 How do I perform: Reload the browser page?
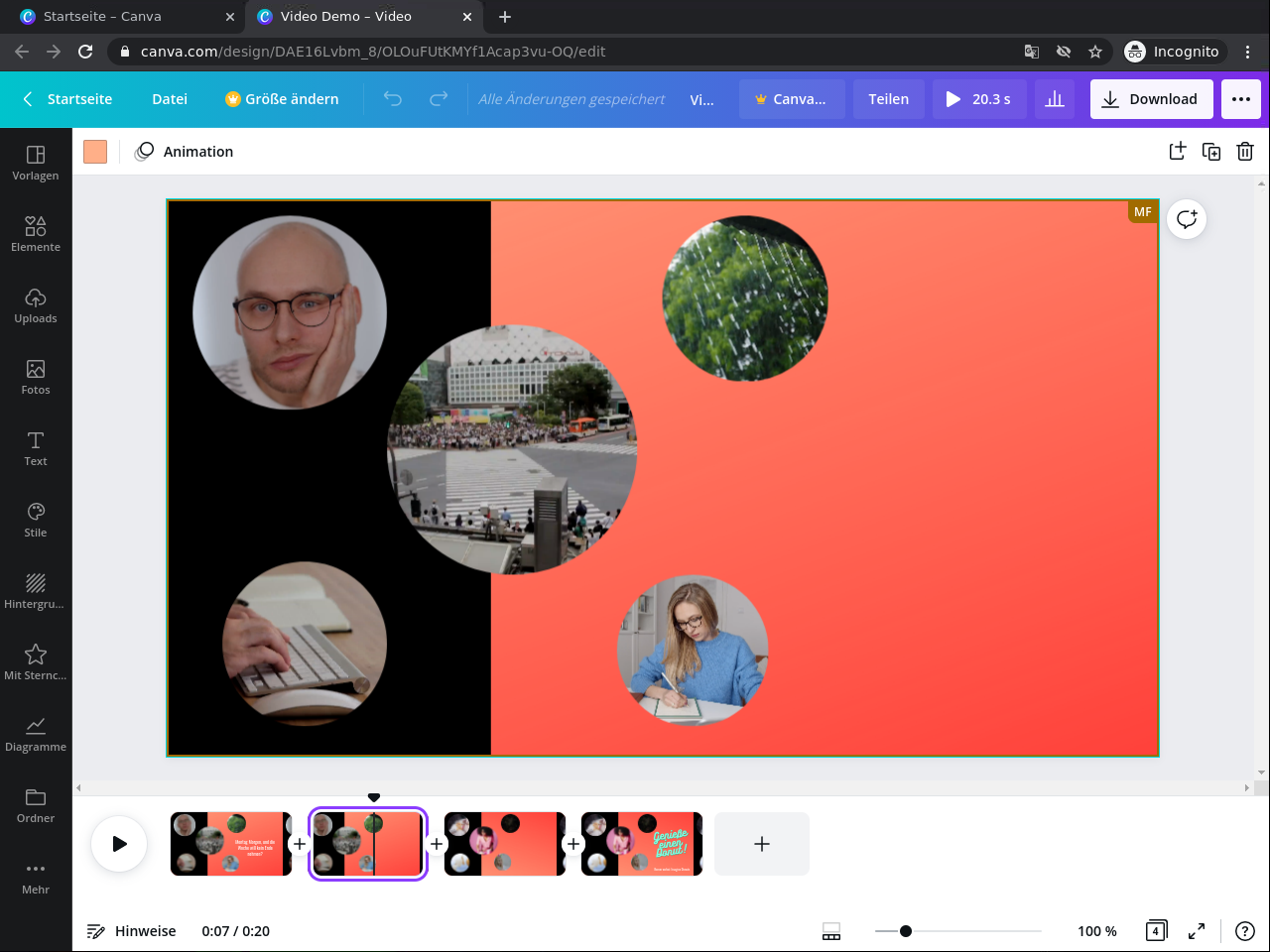tap(85, 52)
